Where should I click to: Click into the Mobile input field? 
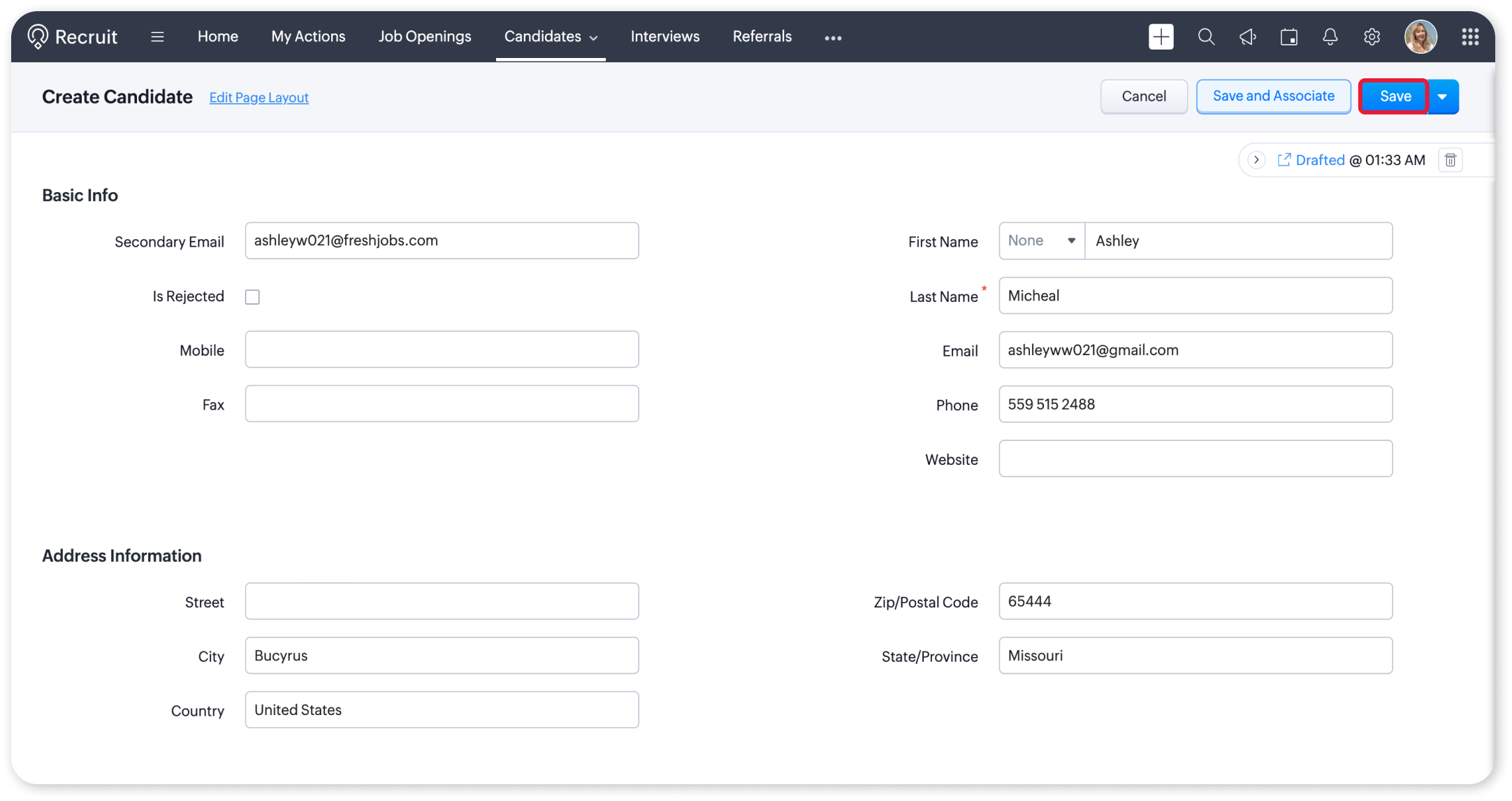(442, 349)
